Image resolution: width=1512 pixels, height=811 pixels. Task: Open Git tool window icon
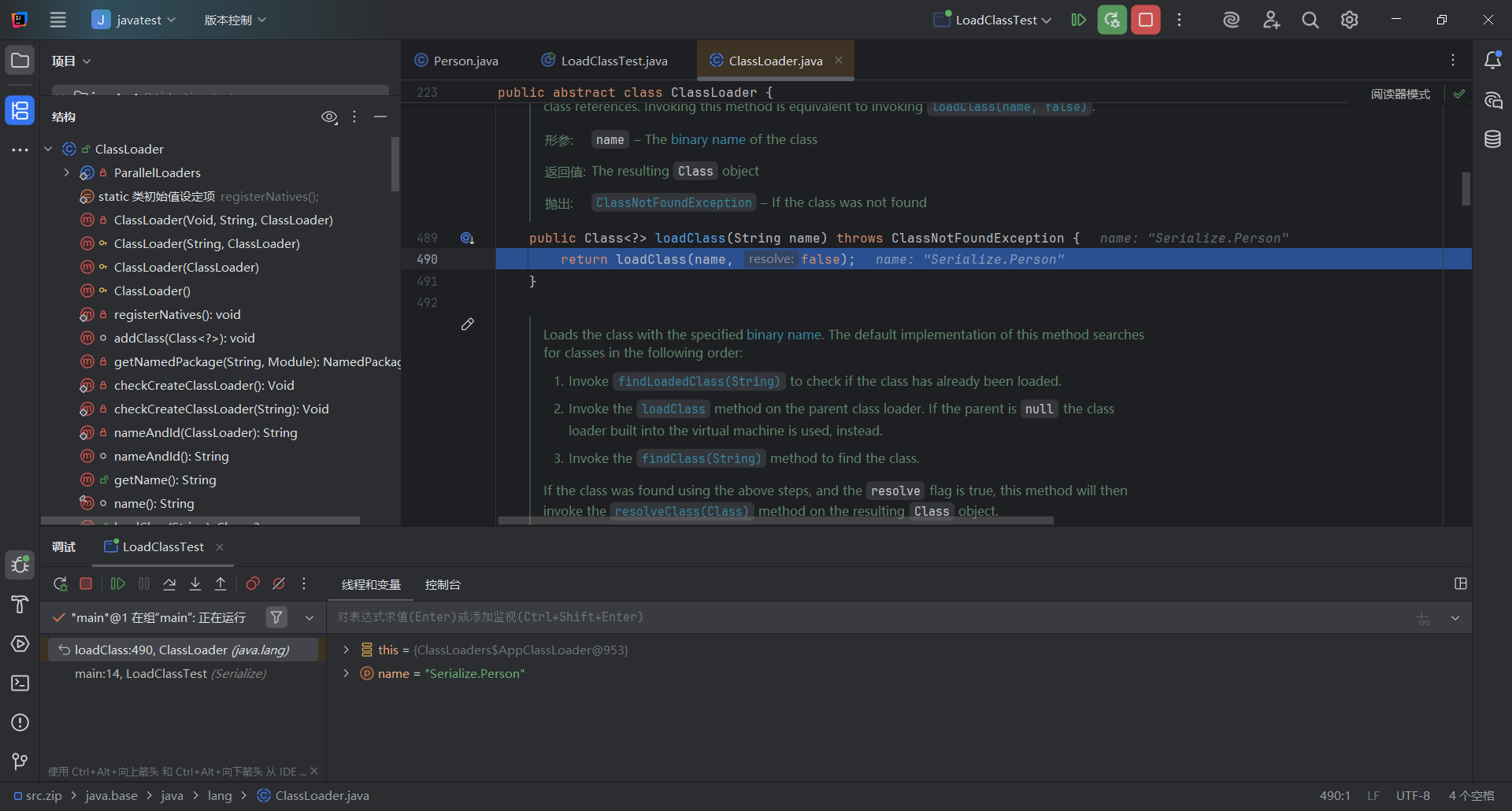pos(20,761)
